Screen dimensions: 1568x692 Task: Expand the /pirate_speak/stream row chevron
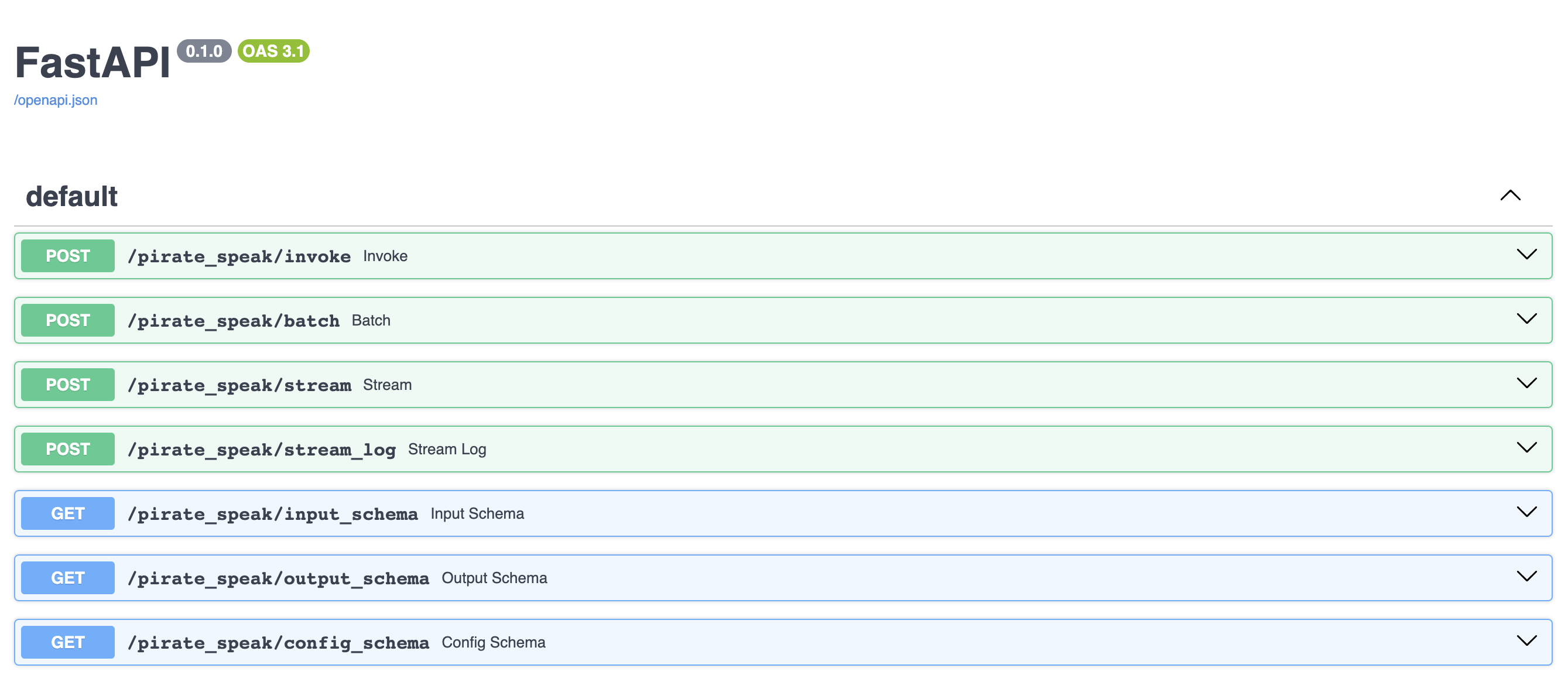pyautogui.click(x=1526, y=383)
